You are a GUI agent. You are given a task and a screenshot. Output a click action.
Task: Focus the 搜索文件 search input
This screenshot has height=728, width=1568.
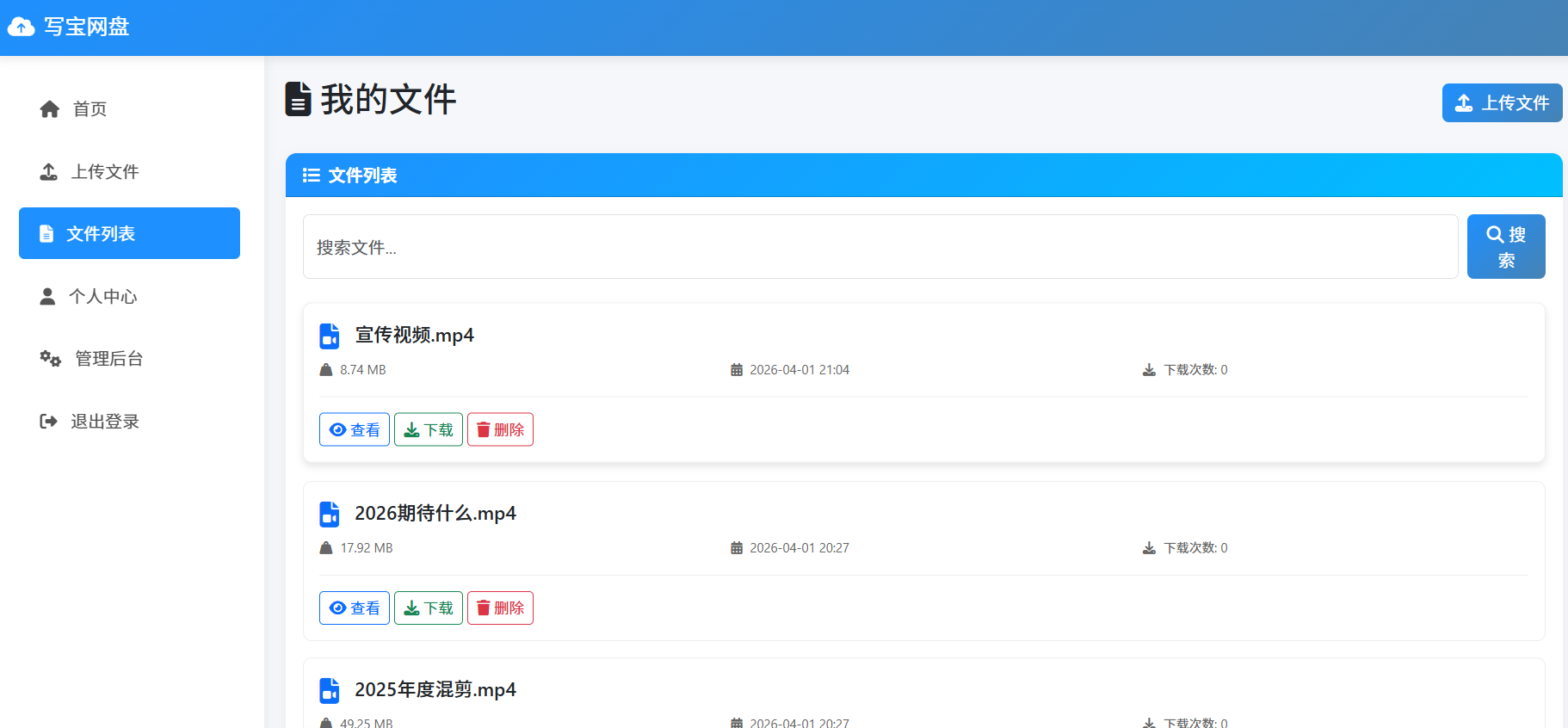point(880,247)
